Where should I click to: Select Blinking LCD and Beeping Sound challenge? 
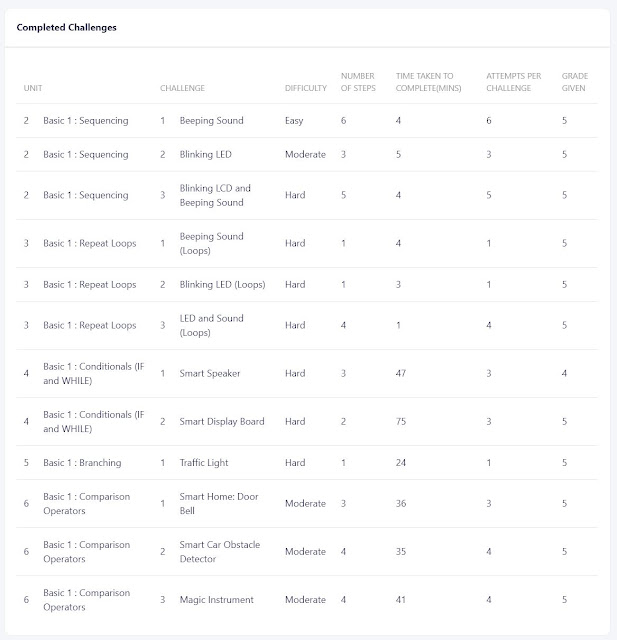click(215, 195)
